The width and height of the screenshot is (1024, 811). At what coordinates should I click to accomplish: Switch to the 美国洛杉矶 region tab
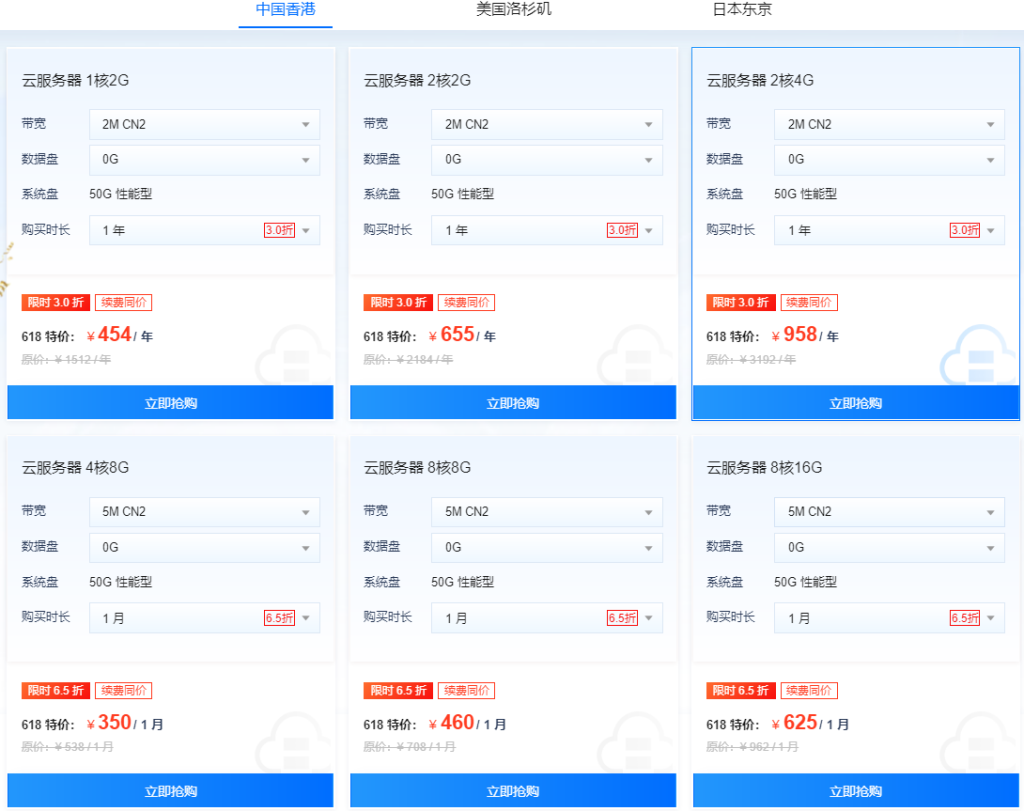(x=513, y=10)
